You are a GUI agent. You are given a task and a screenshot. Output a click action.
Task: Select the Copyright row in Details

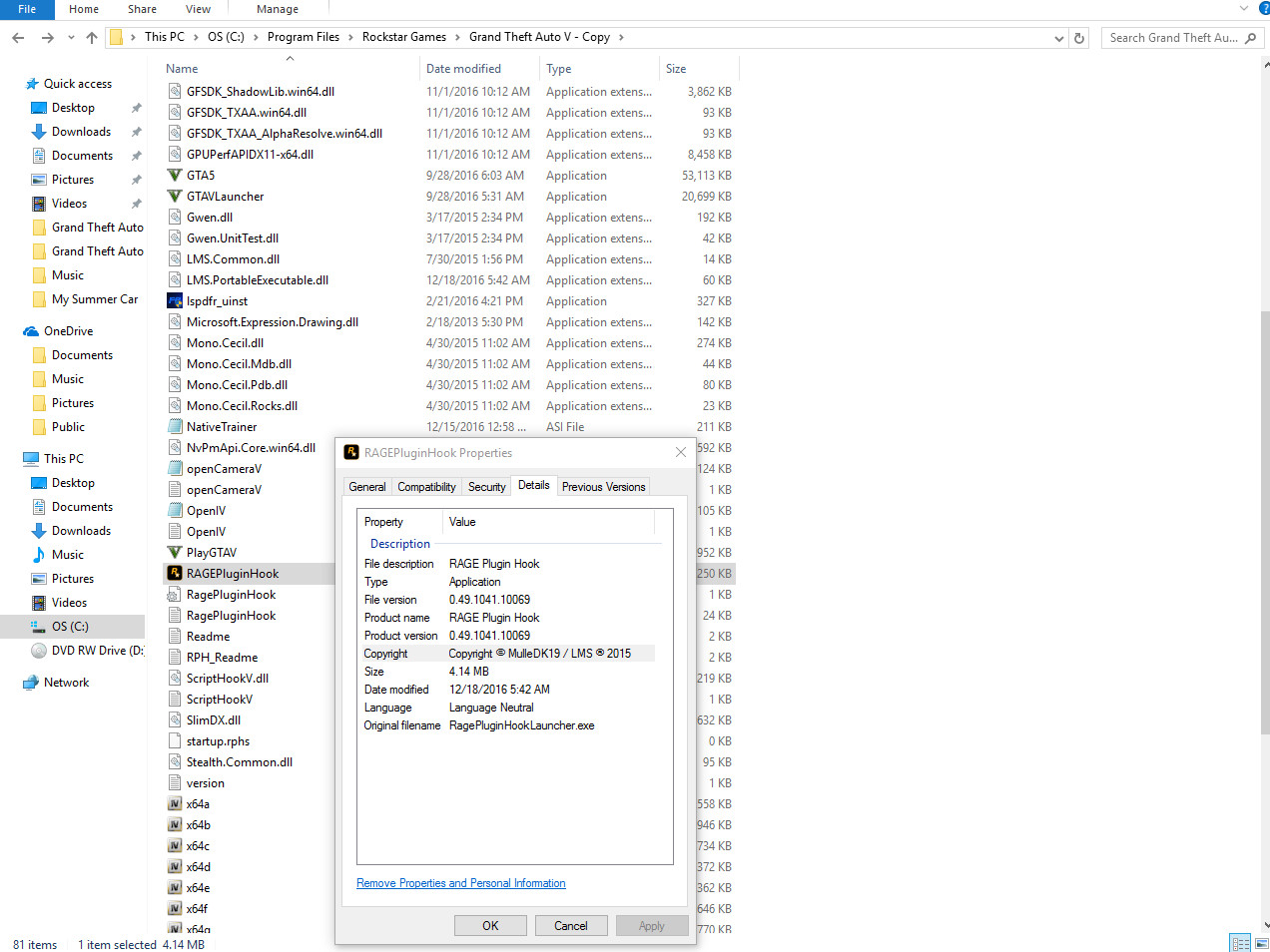(x=508, y=654)
